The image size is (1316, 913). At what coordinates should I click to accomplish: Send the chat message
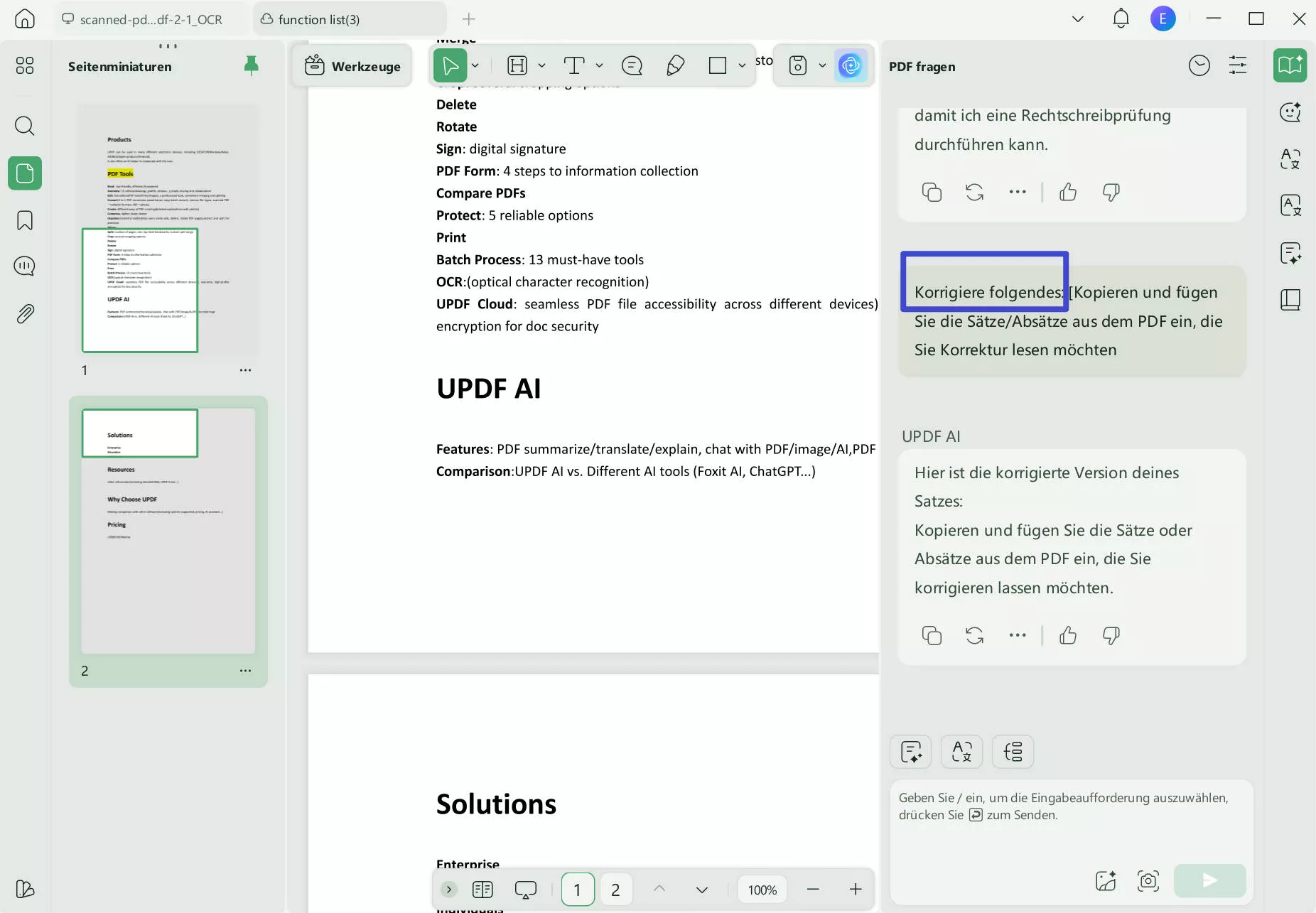(1208, 880)
